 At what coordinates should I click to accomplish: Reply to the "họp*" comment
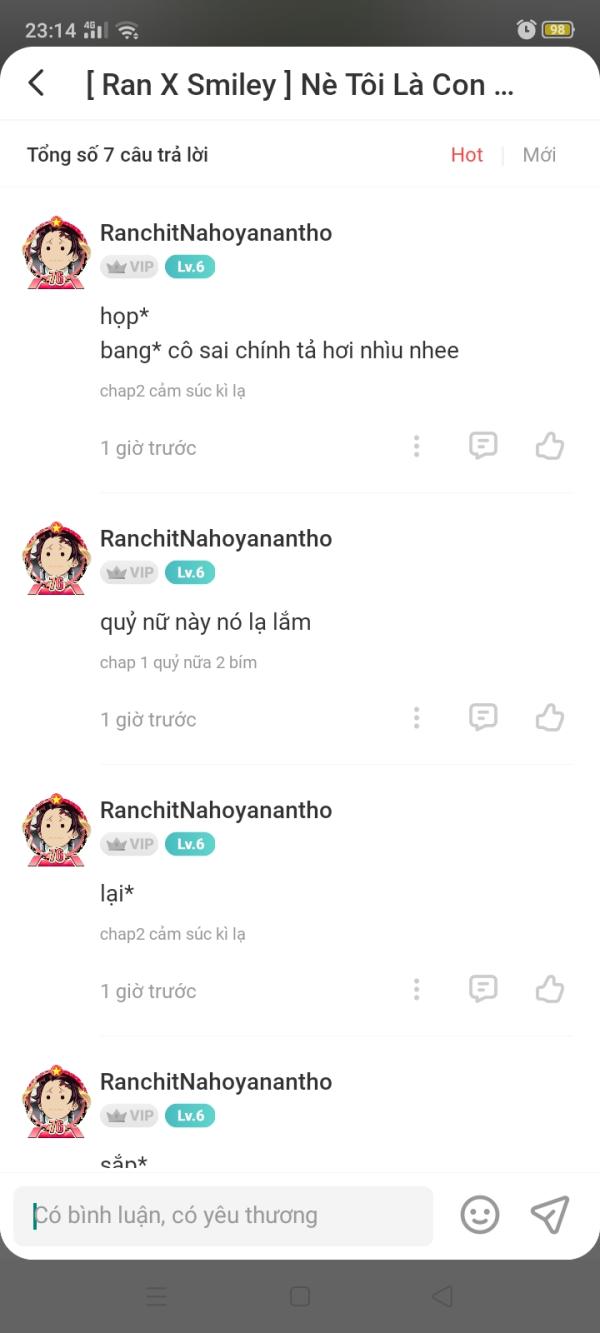click(x=483, y=446)
